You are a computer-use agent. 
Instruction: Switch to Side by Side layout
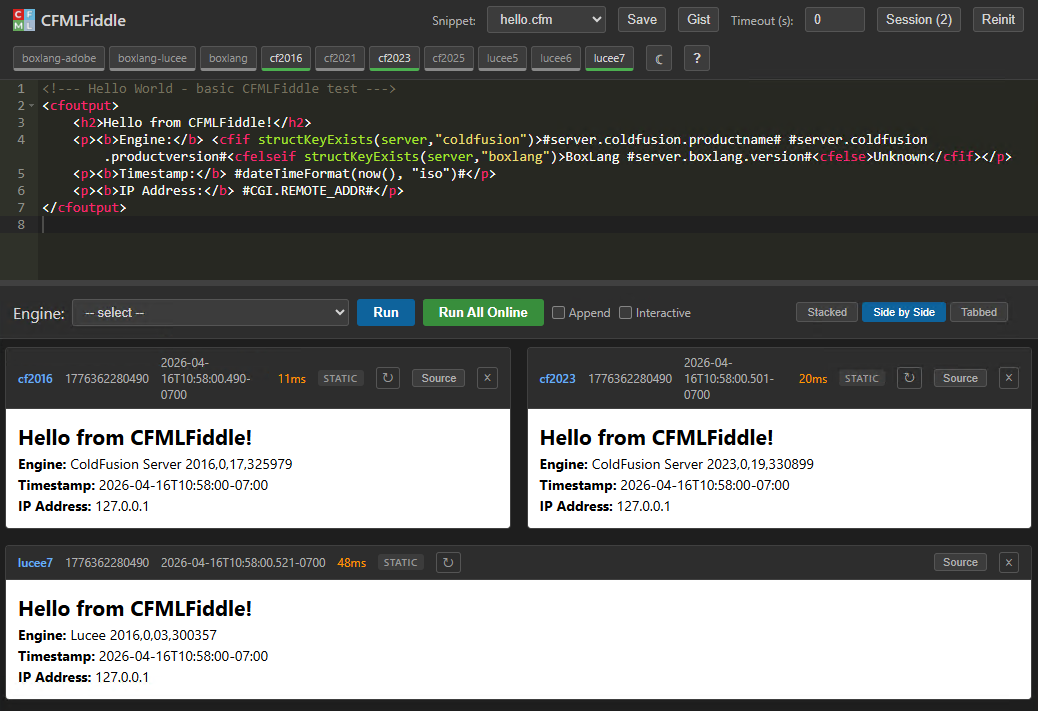pyautogui.click(x=904, y=312)
